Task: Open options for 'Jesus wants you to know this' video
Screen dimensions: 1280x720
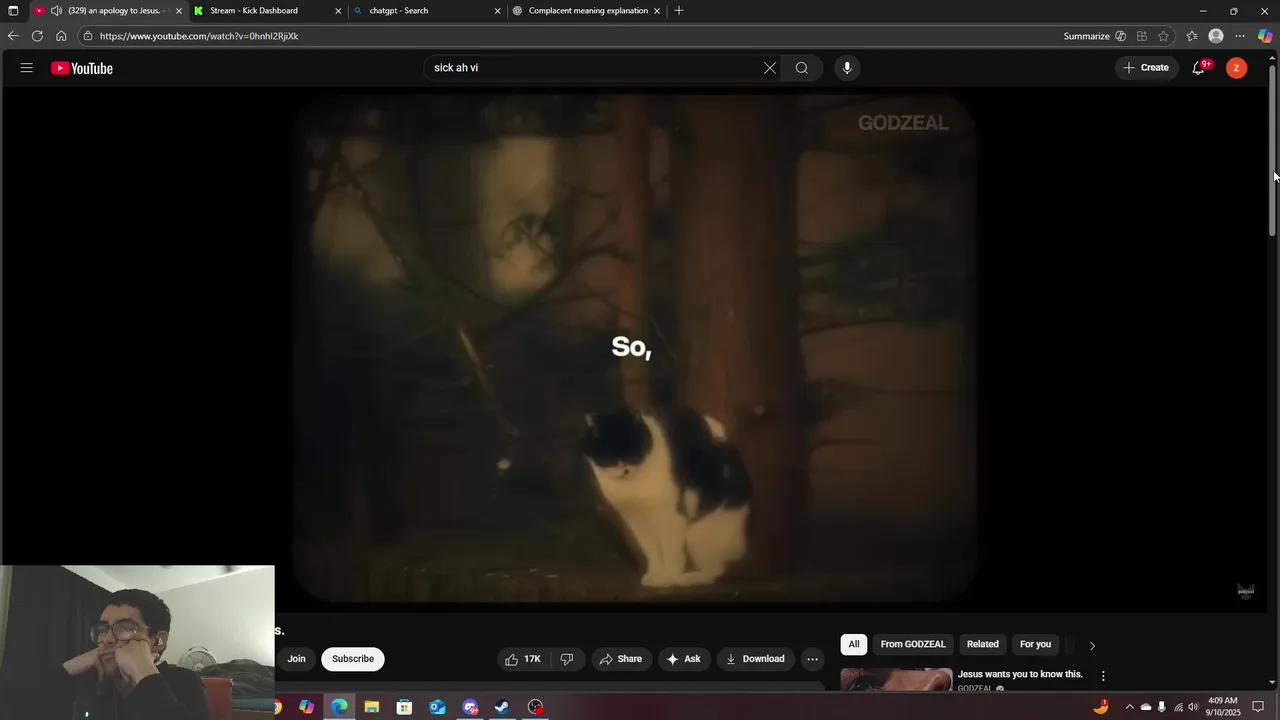Action: click(1103, 676)
